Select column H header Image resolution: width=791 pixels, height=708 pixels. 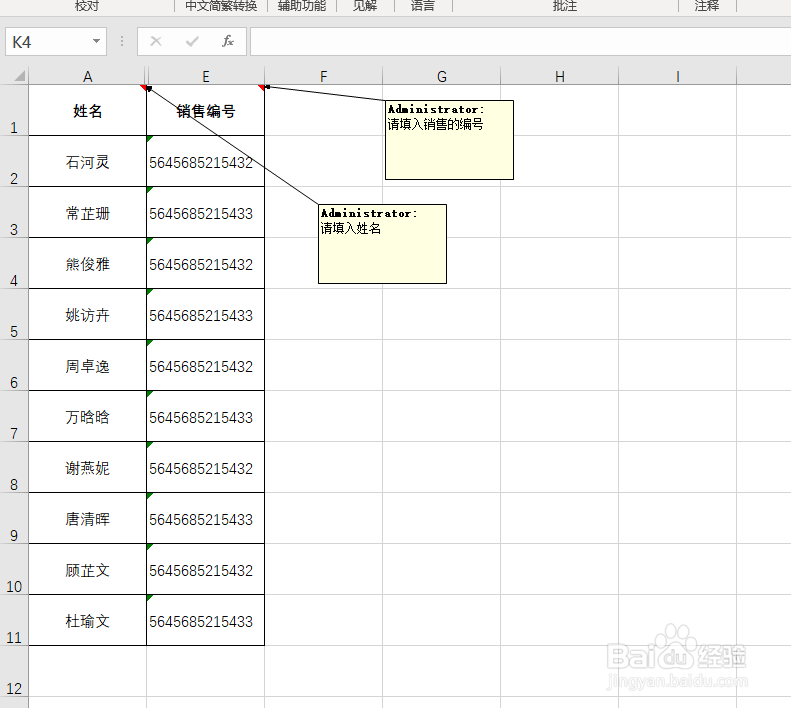559,76
